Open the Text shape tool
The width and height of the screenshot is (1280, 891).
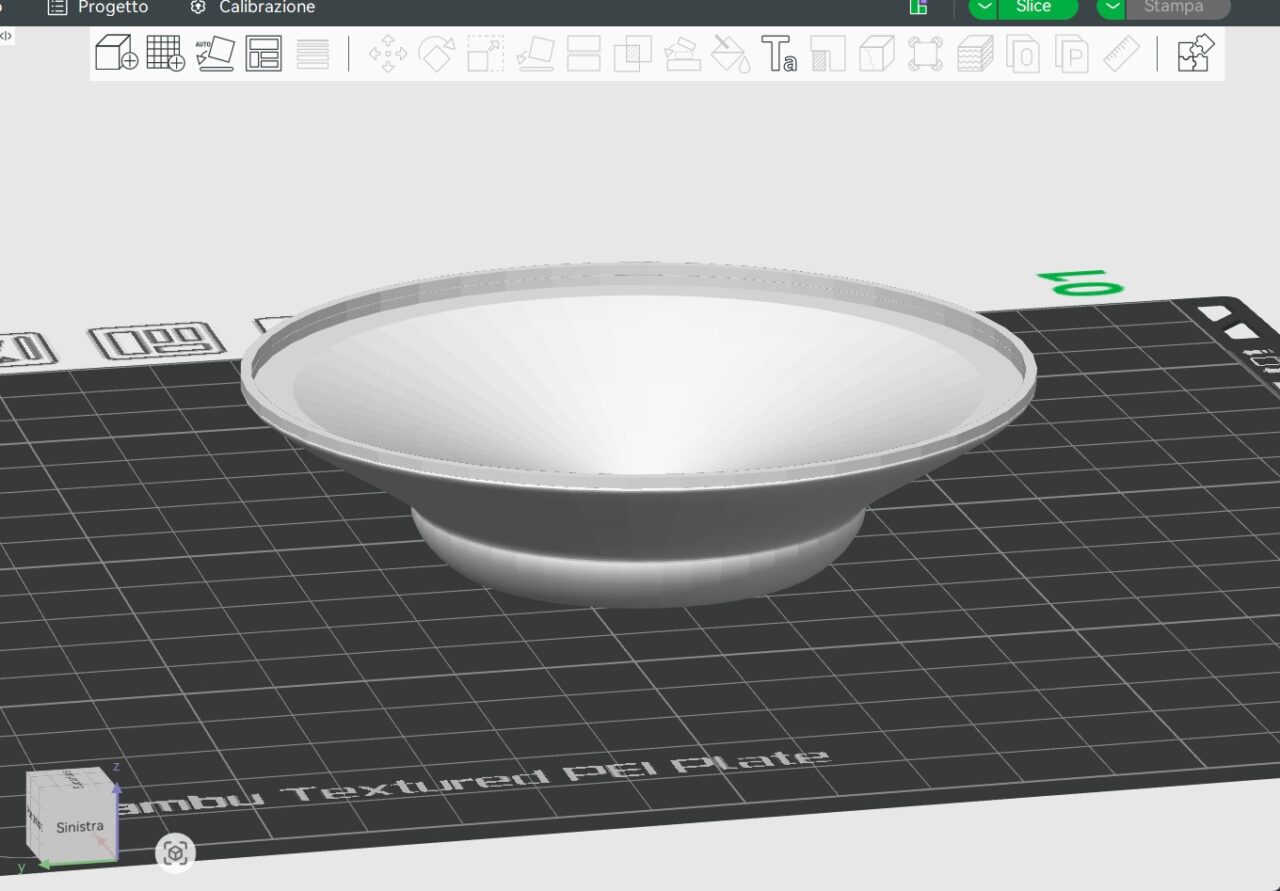coord(779,53)
